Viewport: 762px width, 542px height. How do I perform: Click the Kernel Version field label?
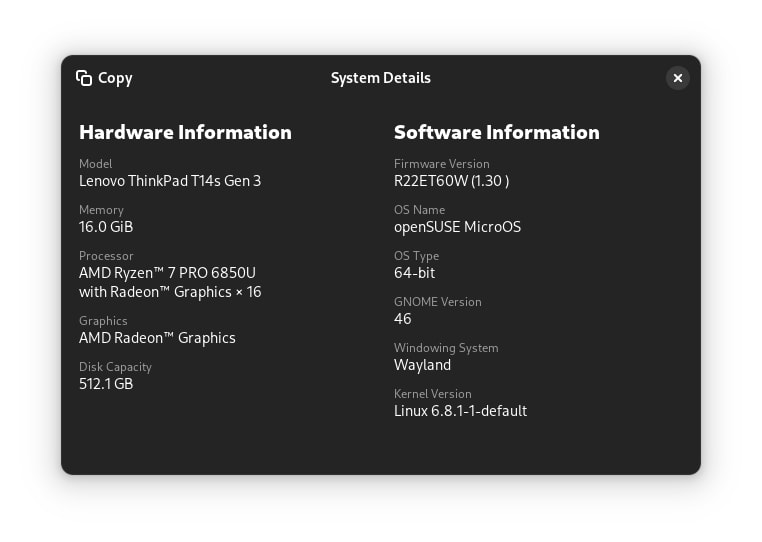(x=432, y=394)
